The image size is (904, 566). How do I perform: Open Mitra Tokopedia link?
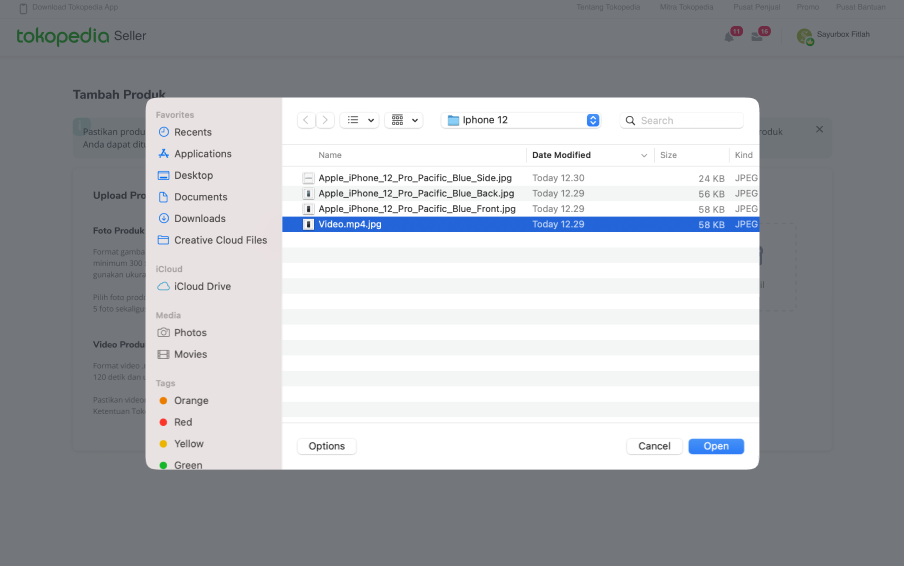(686, 7)
